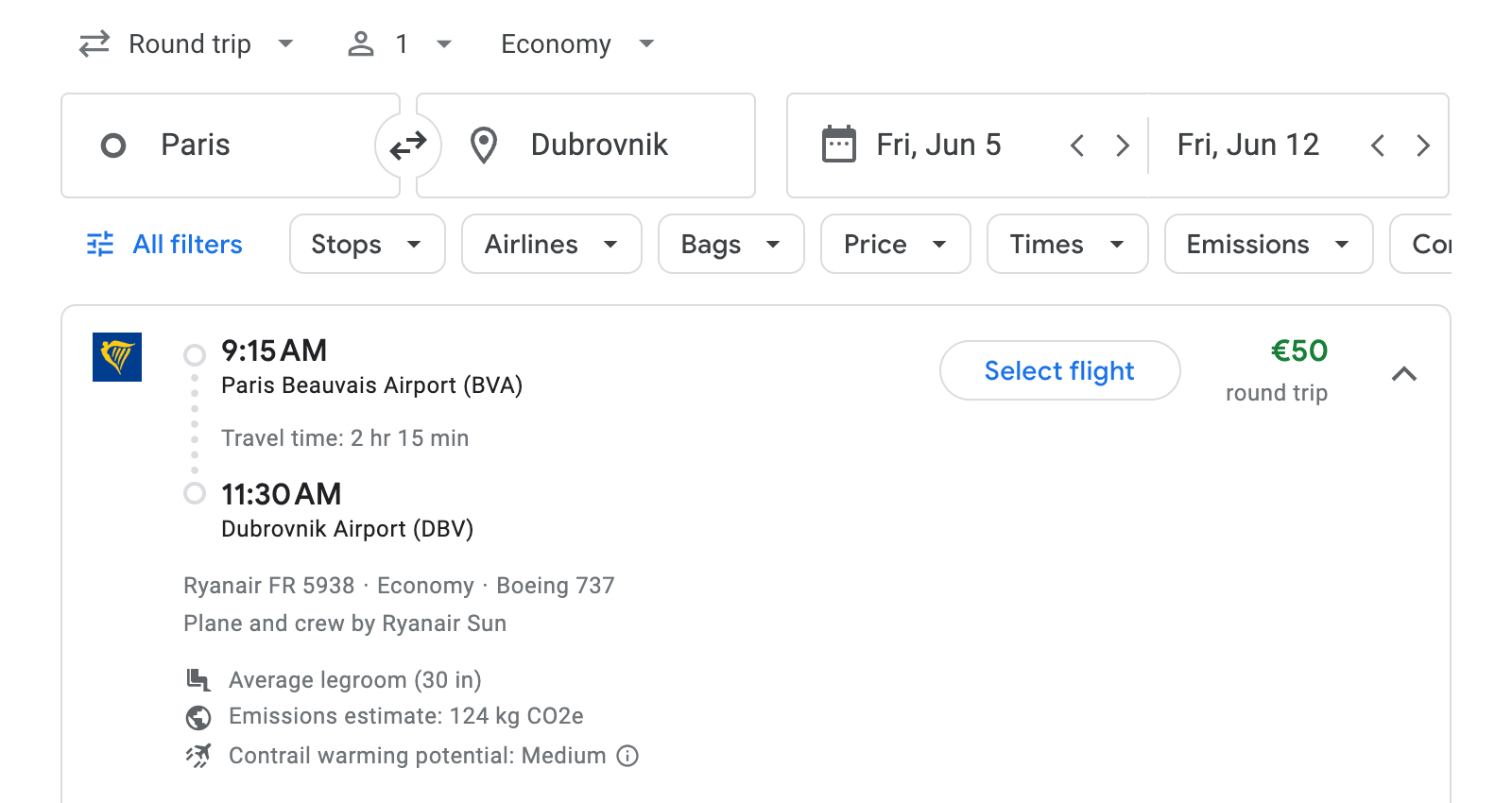Click the calendar icon beside departure date
Viewport: 1512px width, 803px height.
(839, 145)
